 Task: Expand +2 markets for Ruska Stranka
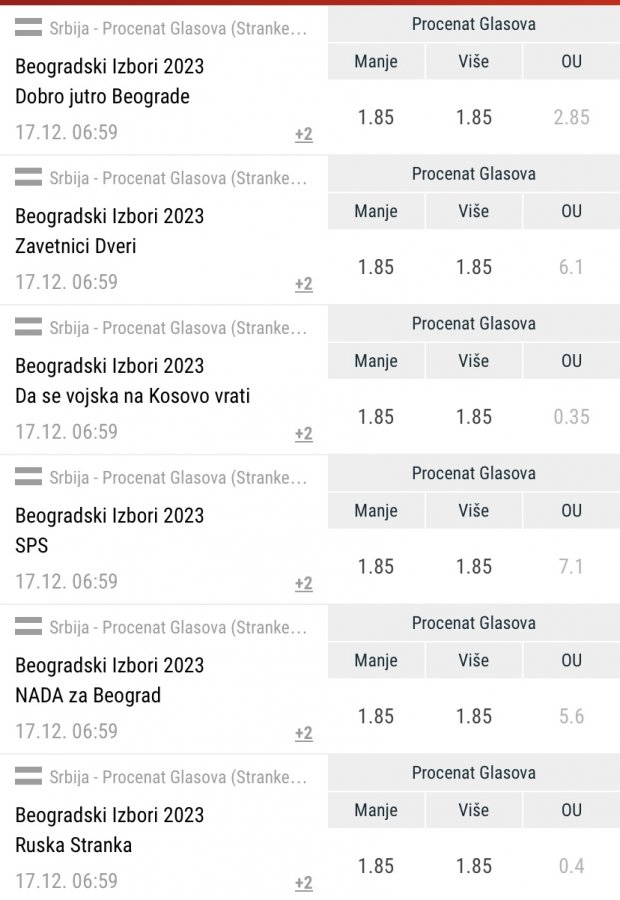tap(304, 883)
